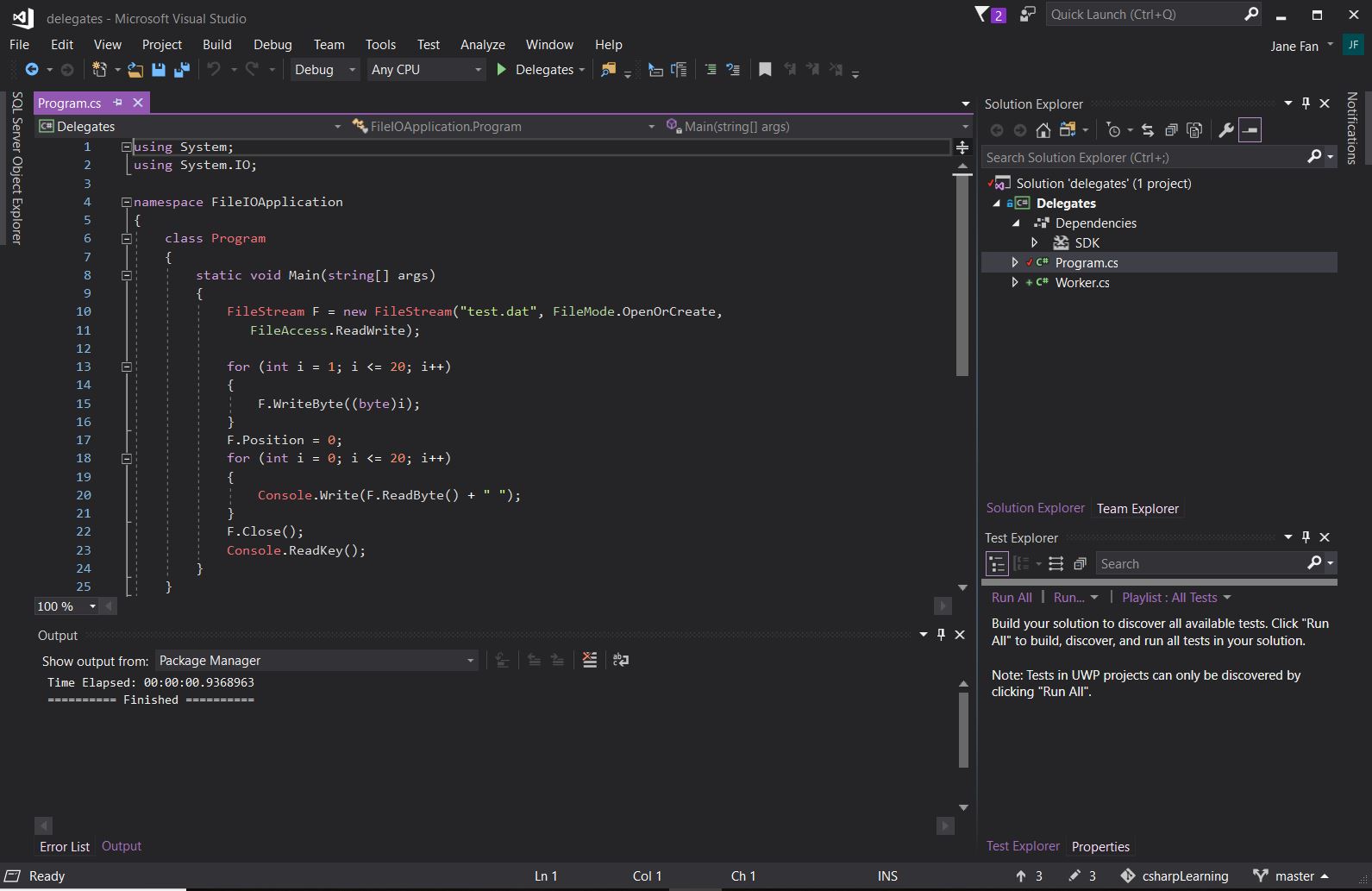Open the Debug configuration dropdown
This screenshot has width=1372, height=891.
[325, 70]
